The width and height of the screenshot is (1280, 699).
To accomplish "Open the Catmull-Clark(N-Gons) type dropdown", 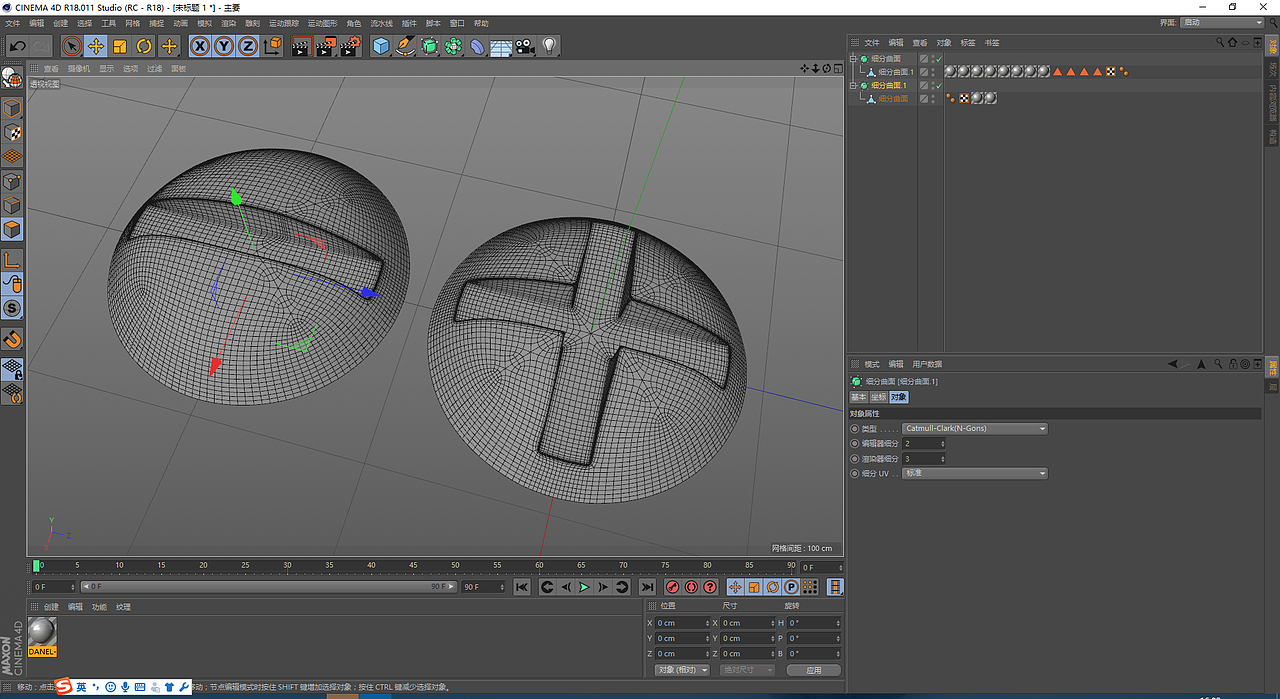I will coord(975,429).
